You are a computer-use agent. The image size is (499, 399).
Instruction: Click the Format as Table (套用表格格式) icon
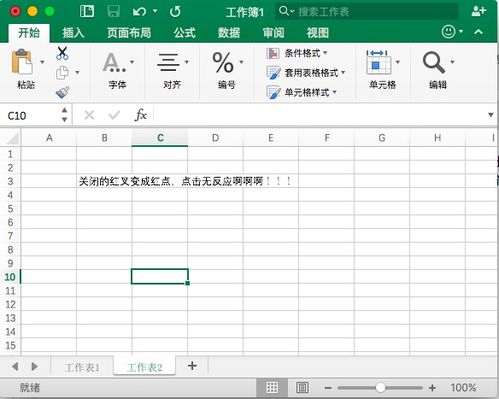(273, 73)
